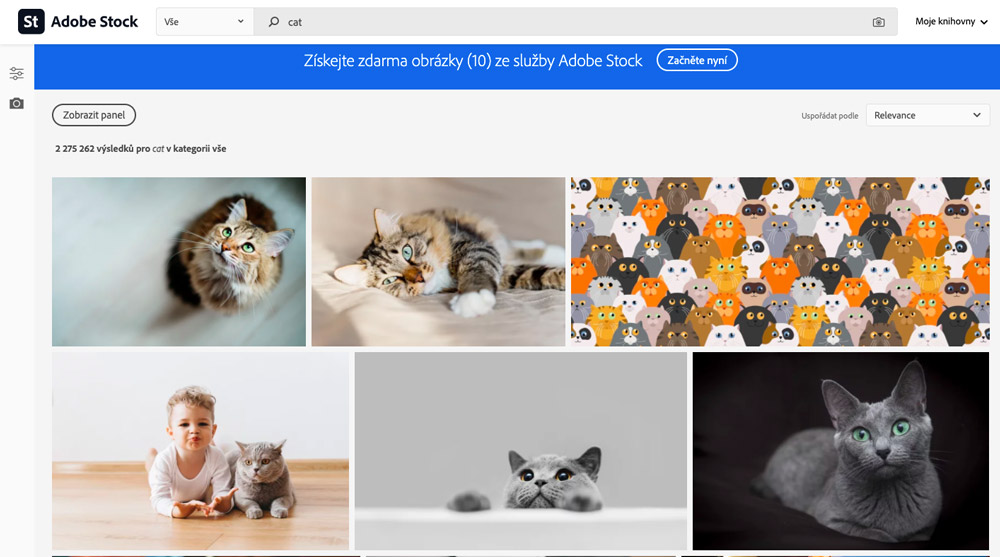Click the camera icon in the left sidebar
The image size is (1000, 557).
click(x=17, y=103)
